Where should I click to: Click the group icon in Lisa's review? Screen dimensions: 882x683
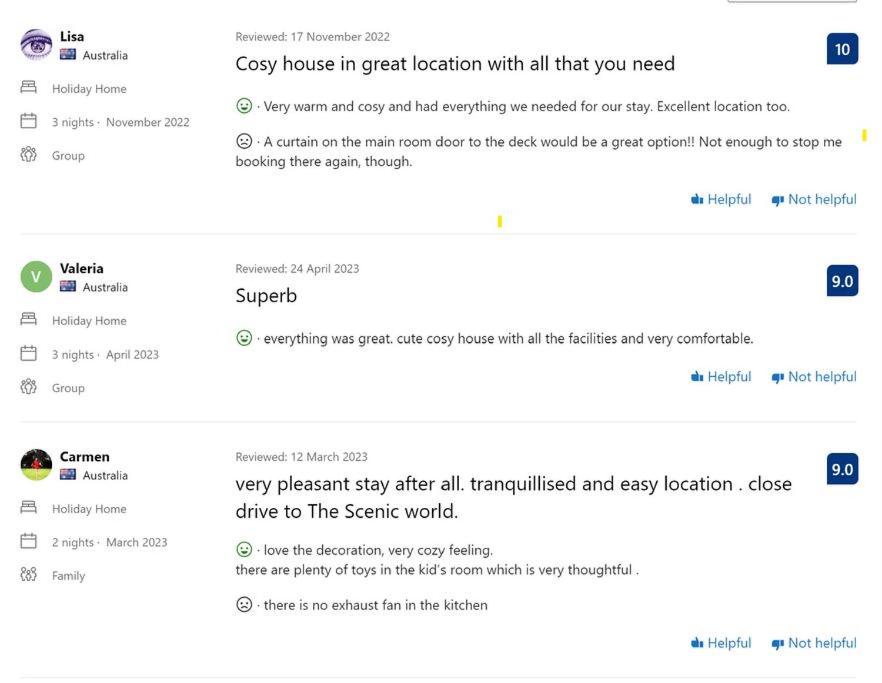coord(28,155)
